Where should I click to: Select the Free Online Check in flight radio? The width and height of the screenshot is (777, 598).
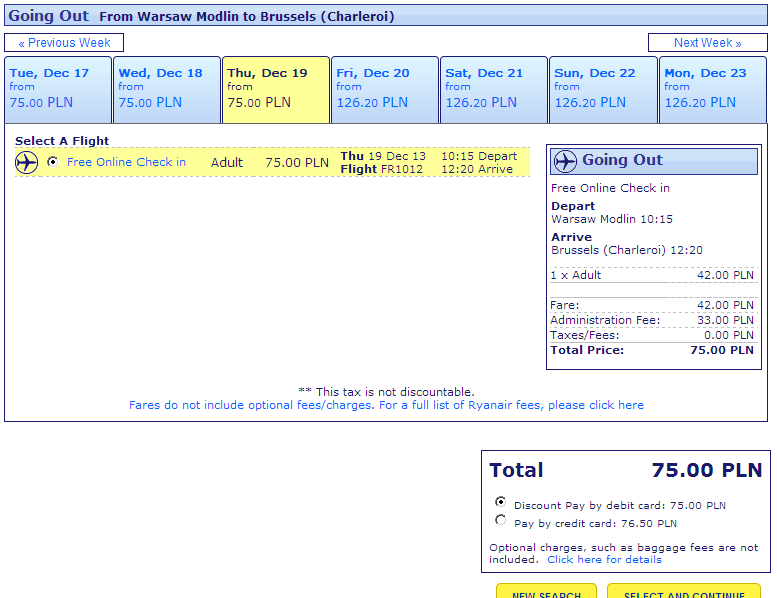(x=53, y=162)
